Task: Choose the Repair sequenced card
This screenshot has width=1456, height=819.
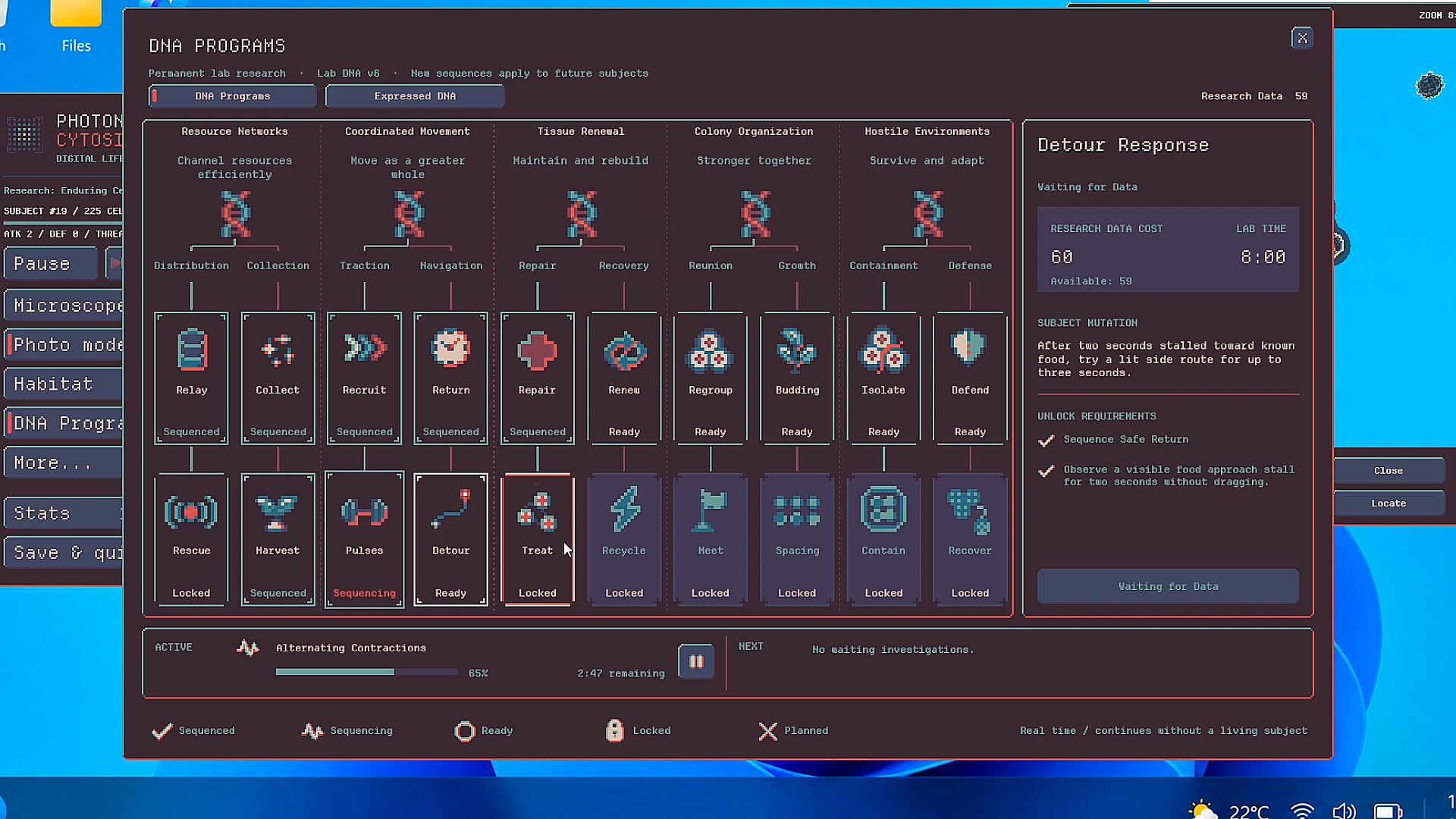Action: tap(537, 378)
